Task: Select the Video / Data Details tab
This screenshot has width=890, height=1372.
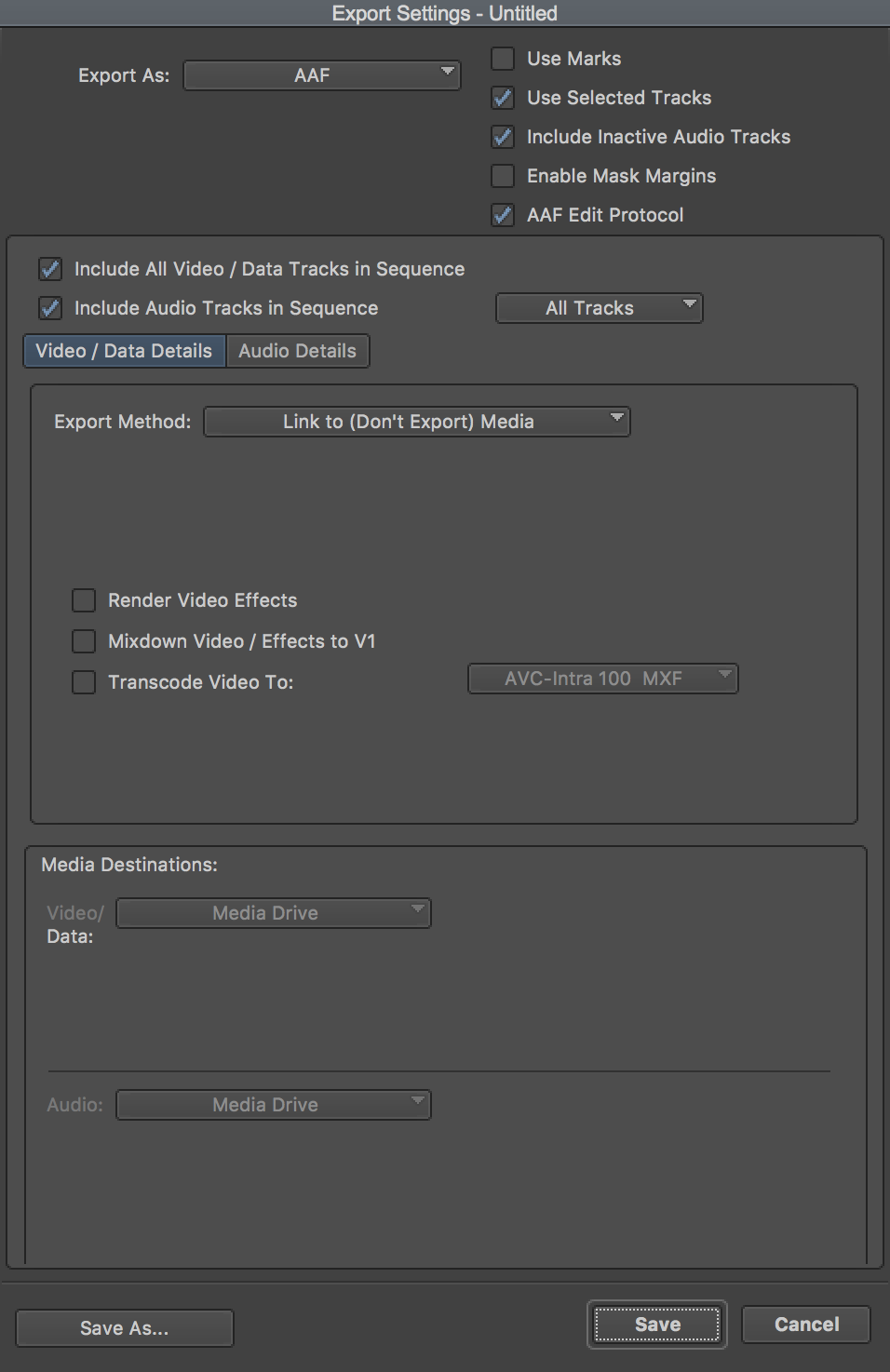Action: point(124,351)
